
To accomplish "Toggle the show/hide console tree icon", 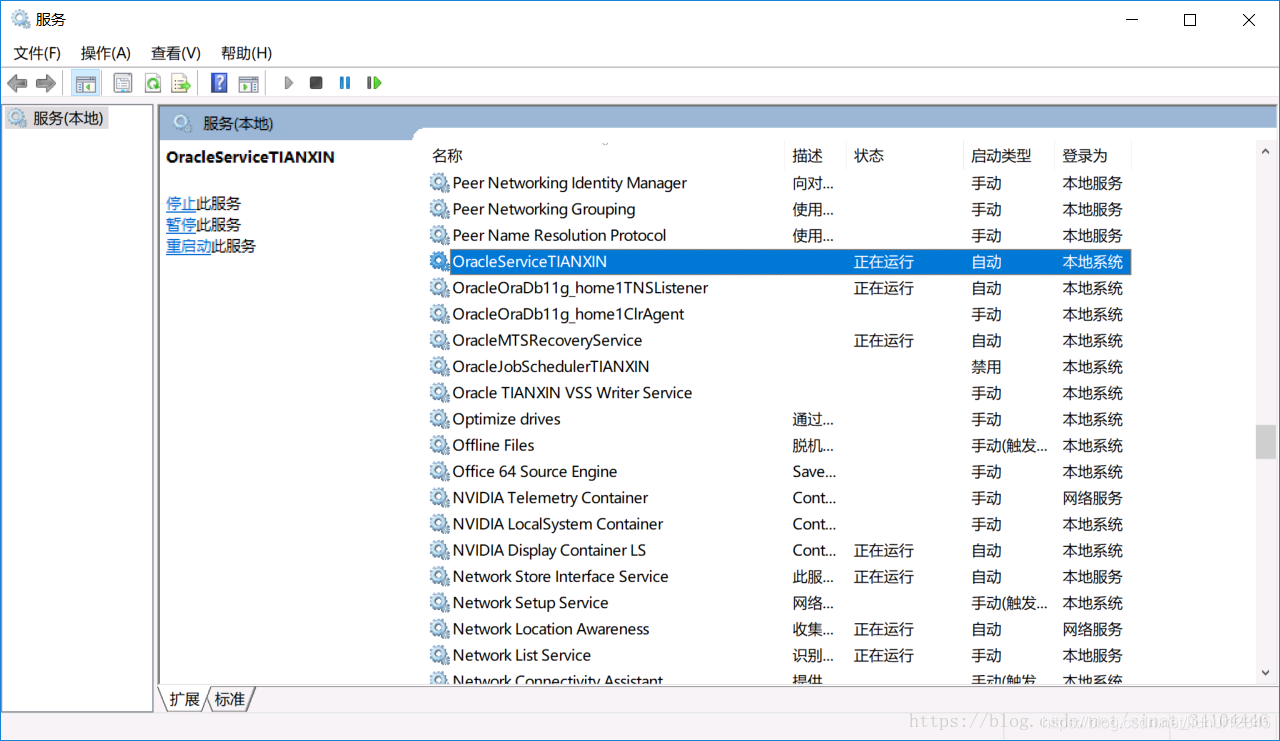I will tap(86, 83).
